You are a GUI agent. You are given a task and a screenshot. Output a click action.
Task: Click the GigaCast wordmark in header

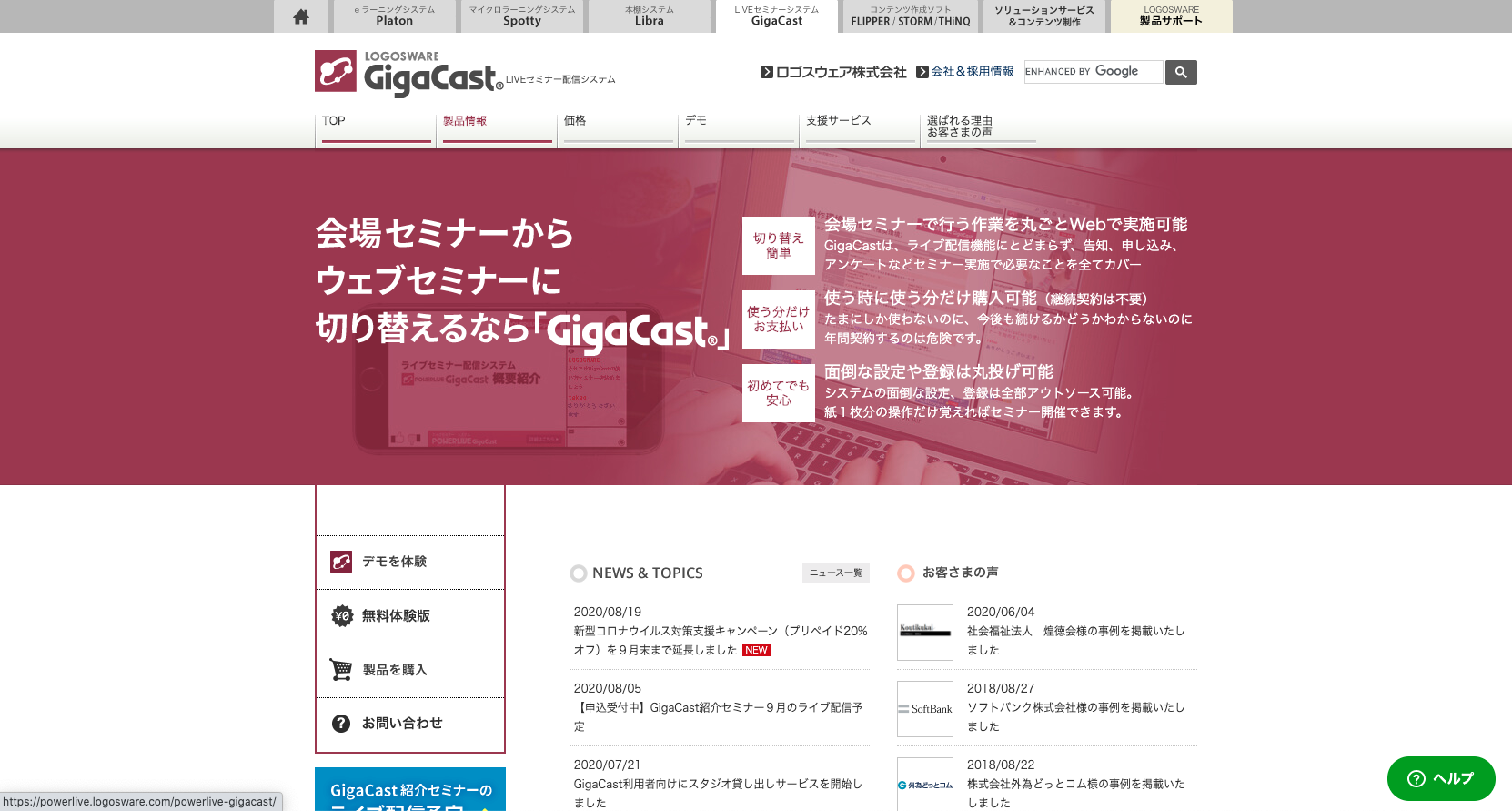pyautogui.click(x=433, y=80)
